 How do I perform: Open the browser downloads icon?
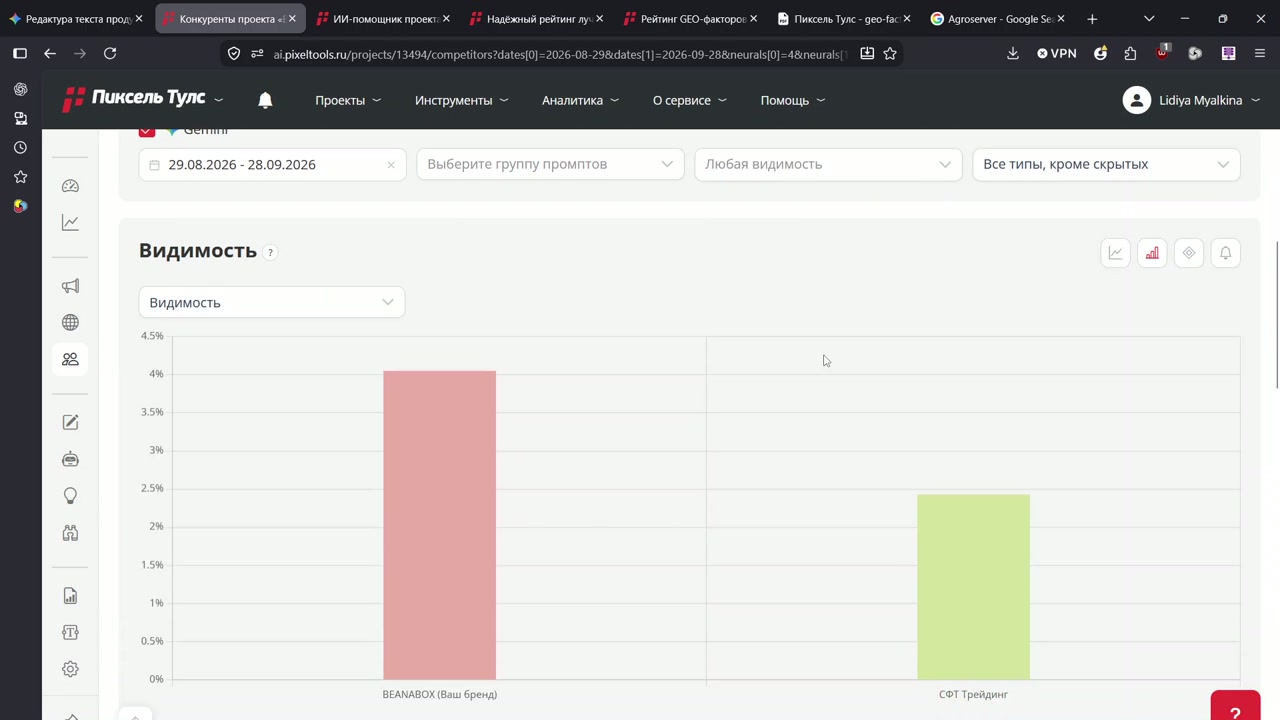tap(1013, 53)
